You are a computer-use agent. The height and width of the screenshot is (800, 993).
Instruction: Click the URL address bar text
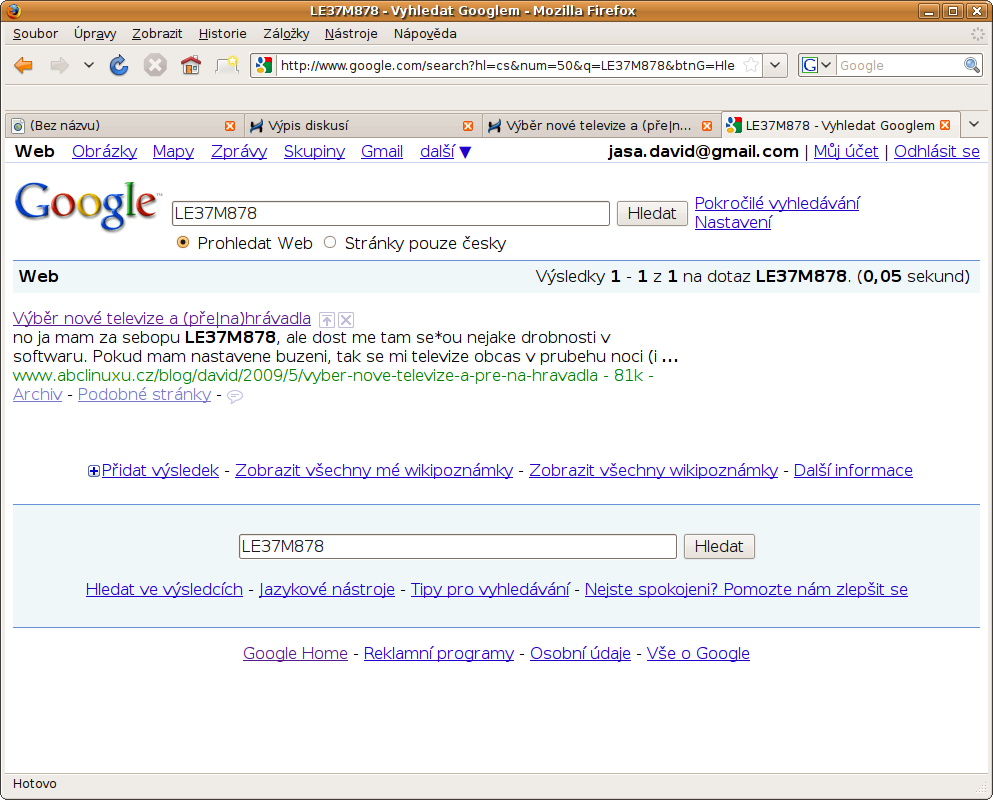pyautogui.click(x=507, y=65)
